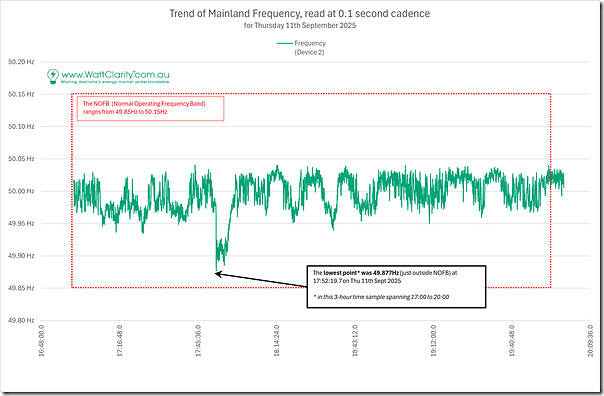604x396 pixels.
Task: Click the 19:40:48.0 x-axis label
Action: pos(512,341)
